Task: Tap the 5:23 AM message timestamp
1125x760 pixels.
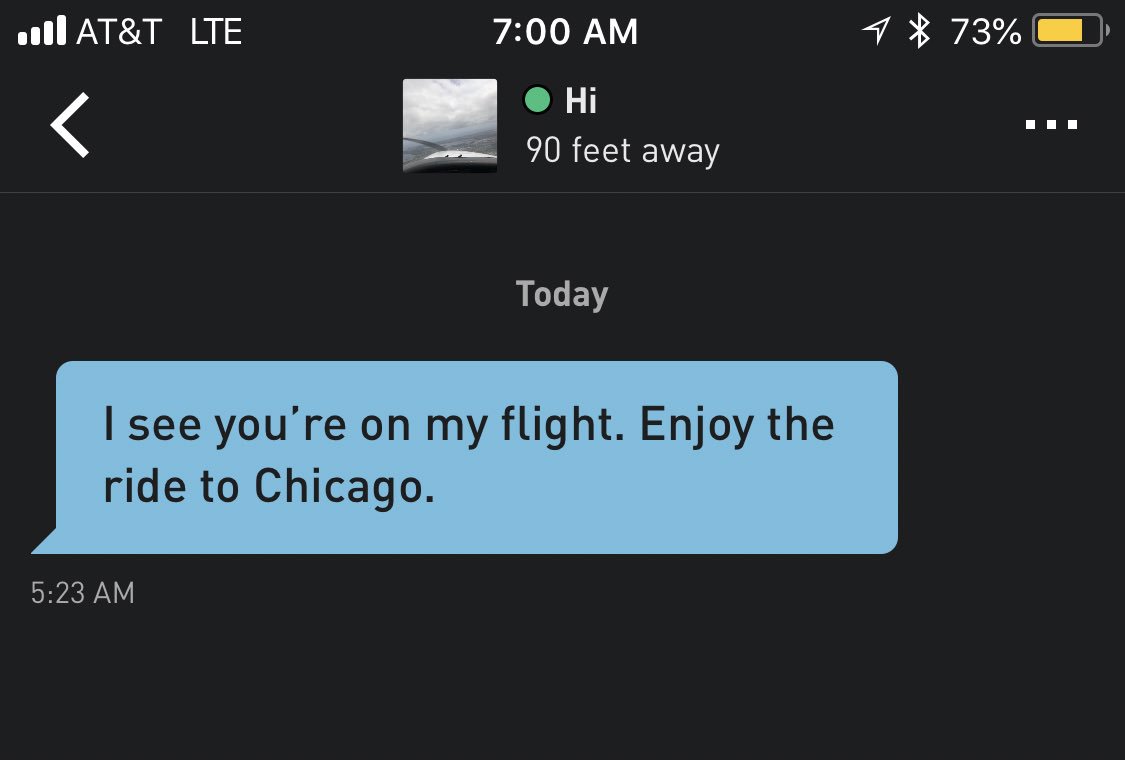Action: click(83, 593)
